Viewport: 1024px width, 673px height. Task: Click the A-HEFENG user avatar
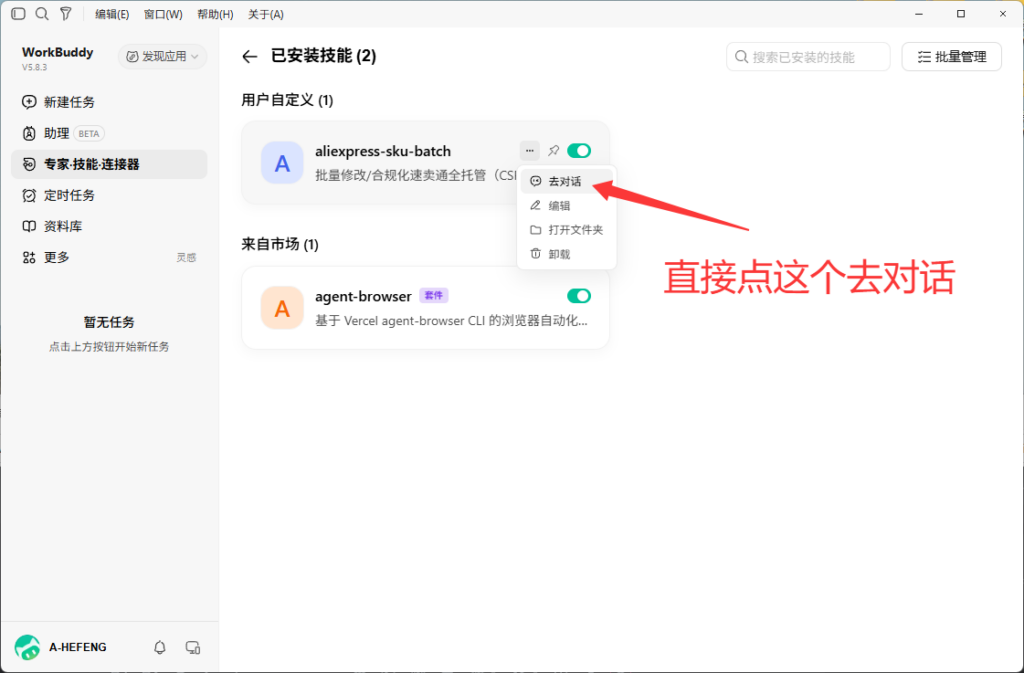point(27,647)
